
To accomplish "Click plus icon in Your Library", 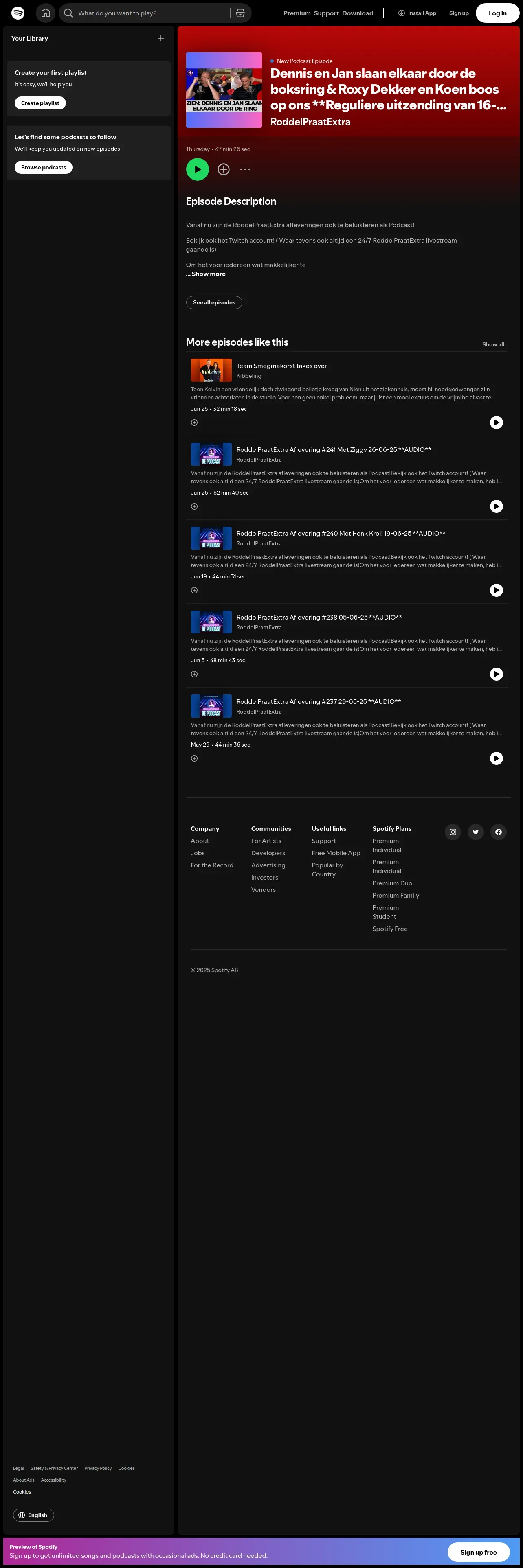I will [x=161, y=38].
